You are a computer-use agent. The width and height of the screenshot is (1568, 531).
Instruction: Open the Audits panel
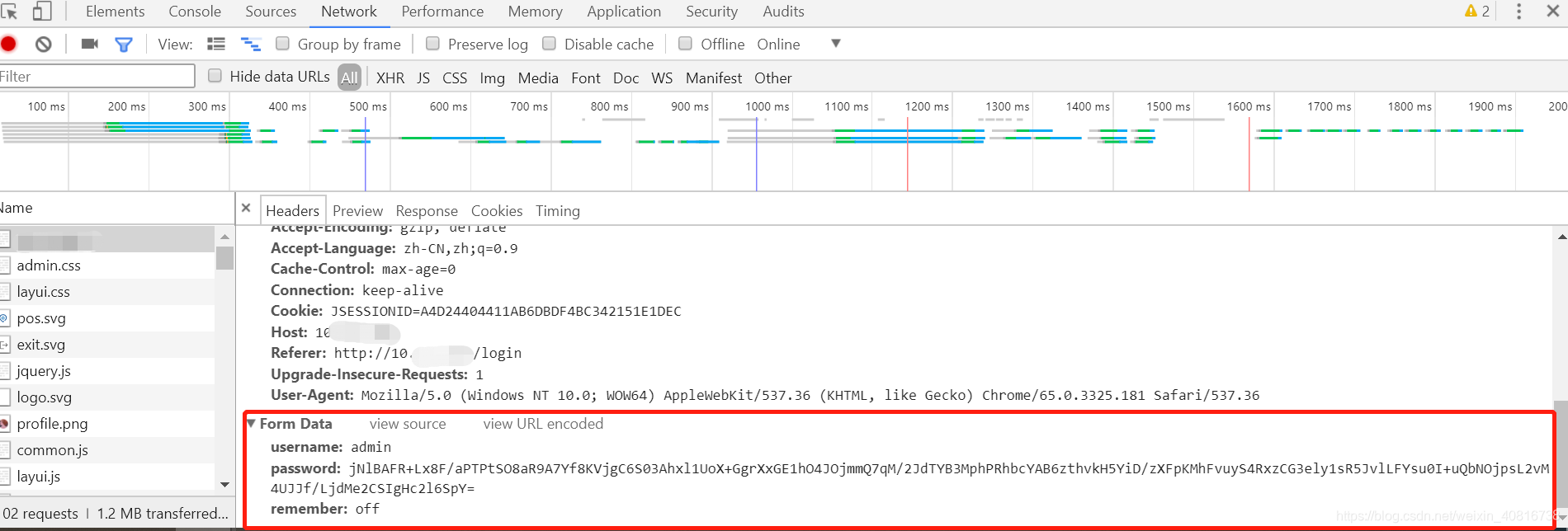tap(783, 12)
